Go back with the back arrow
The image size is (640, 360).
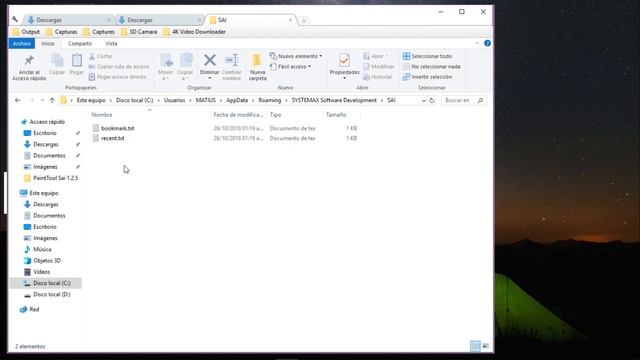tap(18, 100)
